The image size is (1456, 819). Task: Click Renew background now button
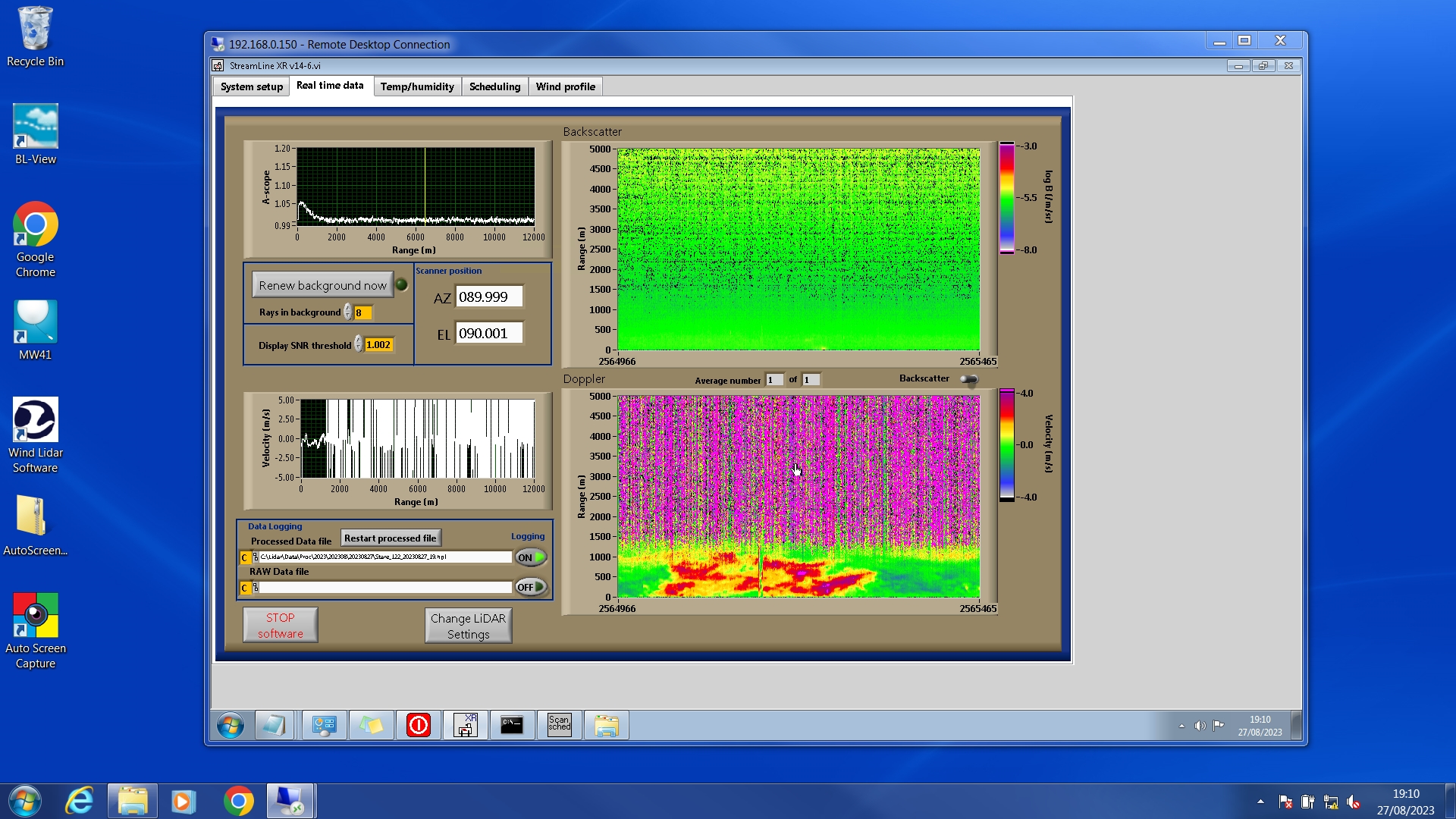322,285
